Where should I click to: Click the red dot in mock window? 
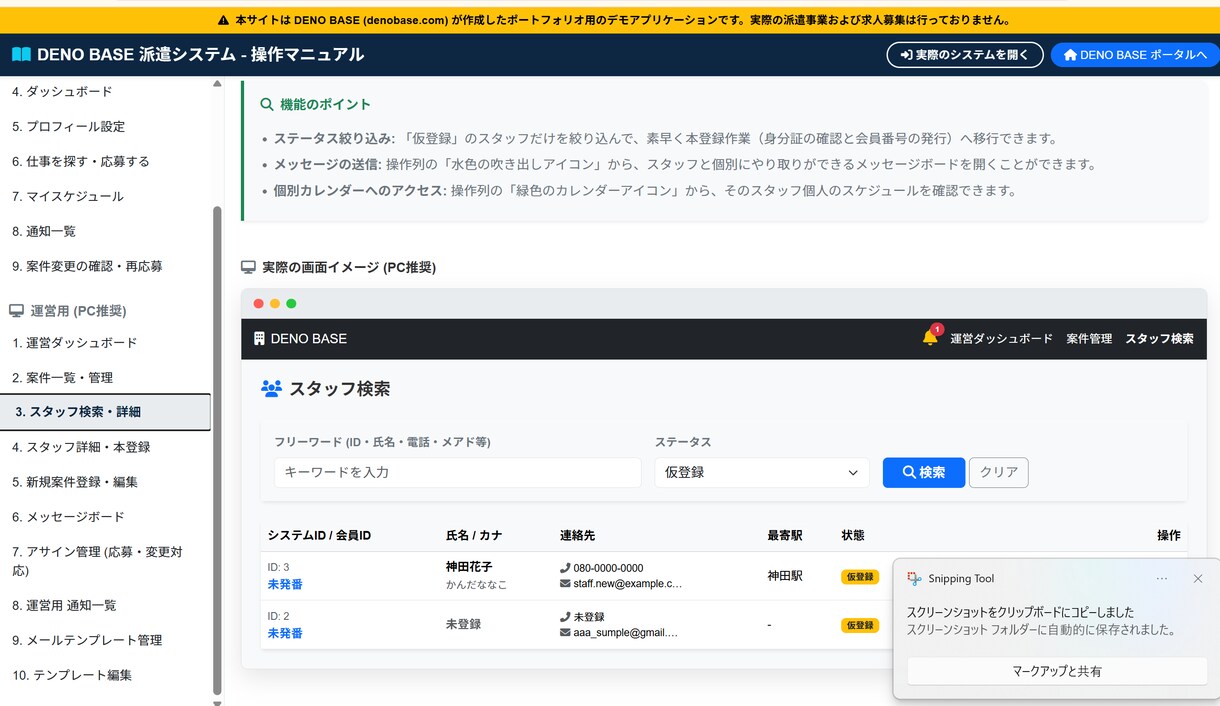[x=259, y=303]
